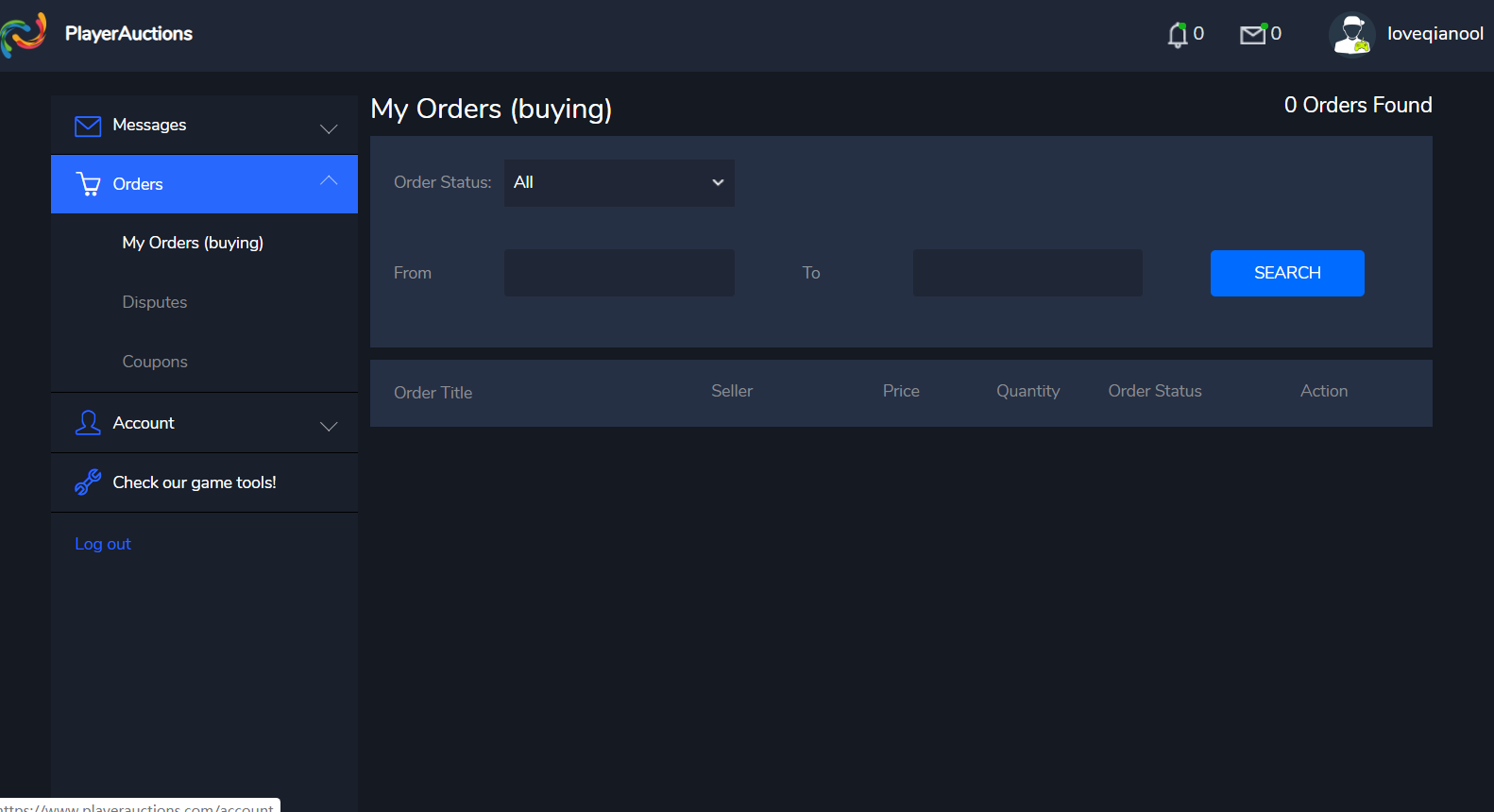Image resolution: width=1494 pixels, height=812 pixels.
Task: Select the Account sidebar item
Action: click(204, 423)
